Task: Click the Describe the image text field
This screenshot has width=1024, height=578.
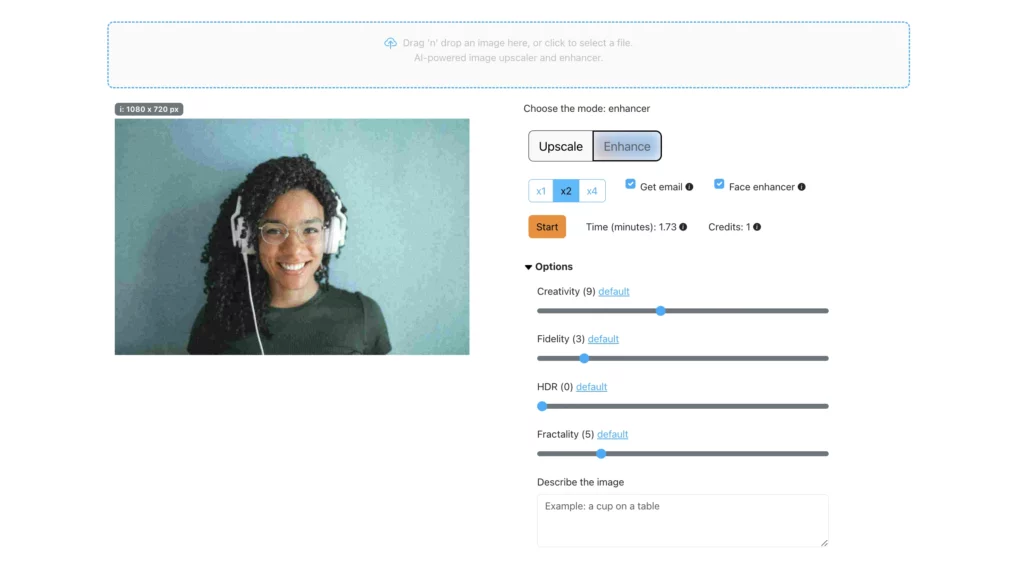Action: 682,520
